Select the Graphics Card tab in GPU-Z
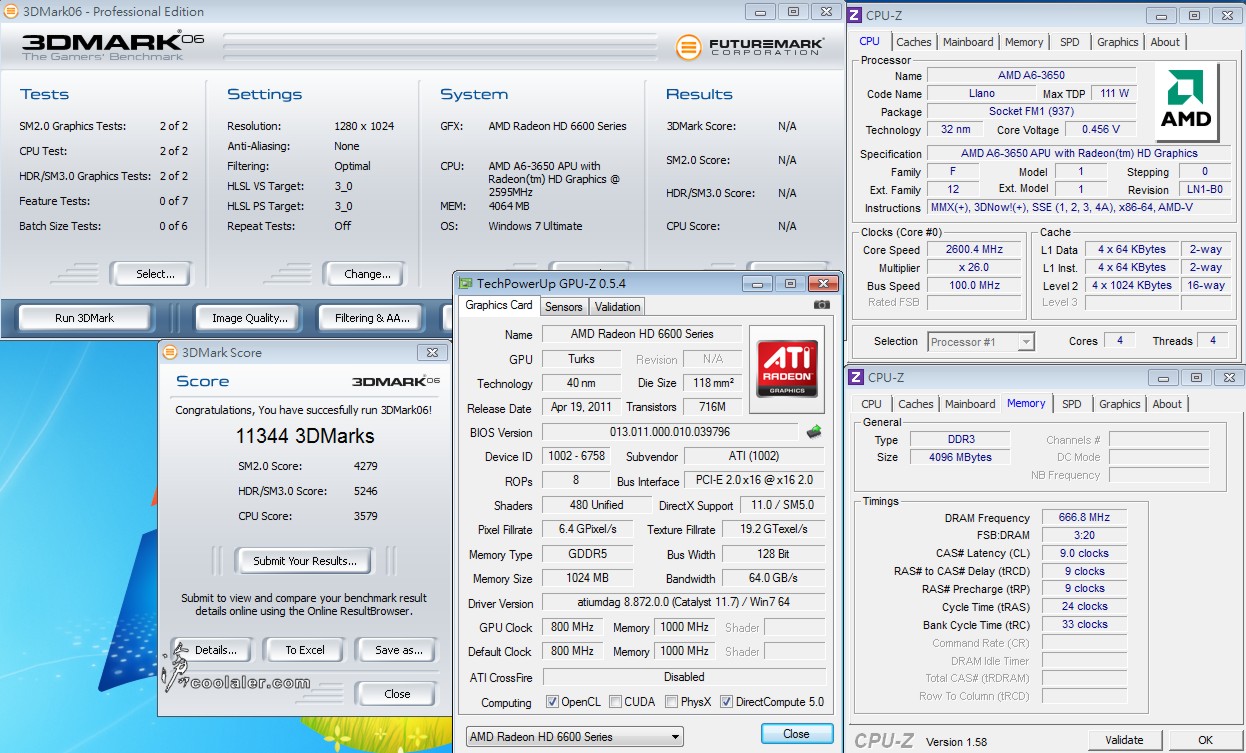Viewport: 1246px width, 753px height. click(499, 305)
